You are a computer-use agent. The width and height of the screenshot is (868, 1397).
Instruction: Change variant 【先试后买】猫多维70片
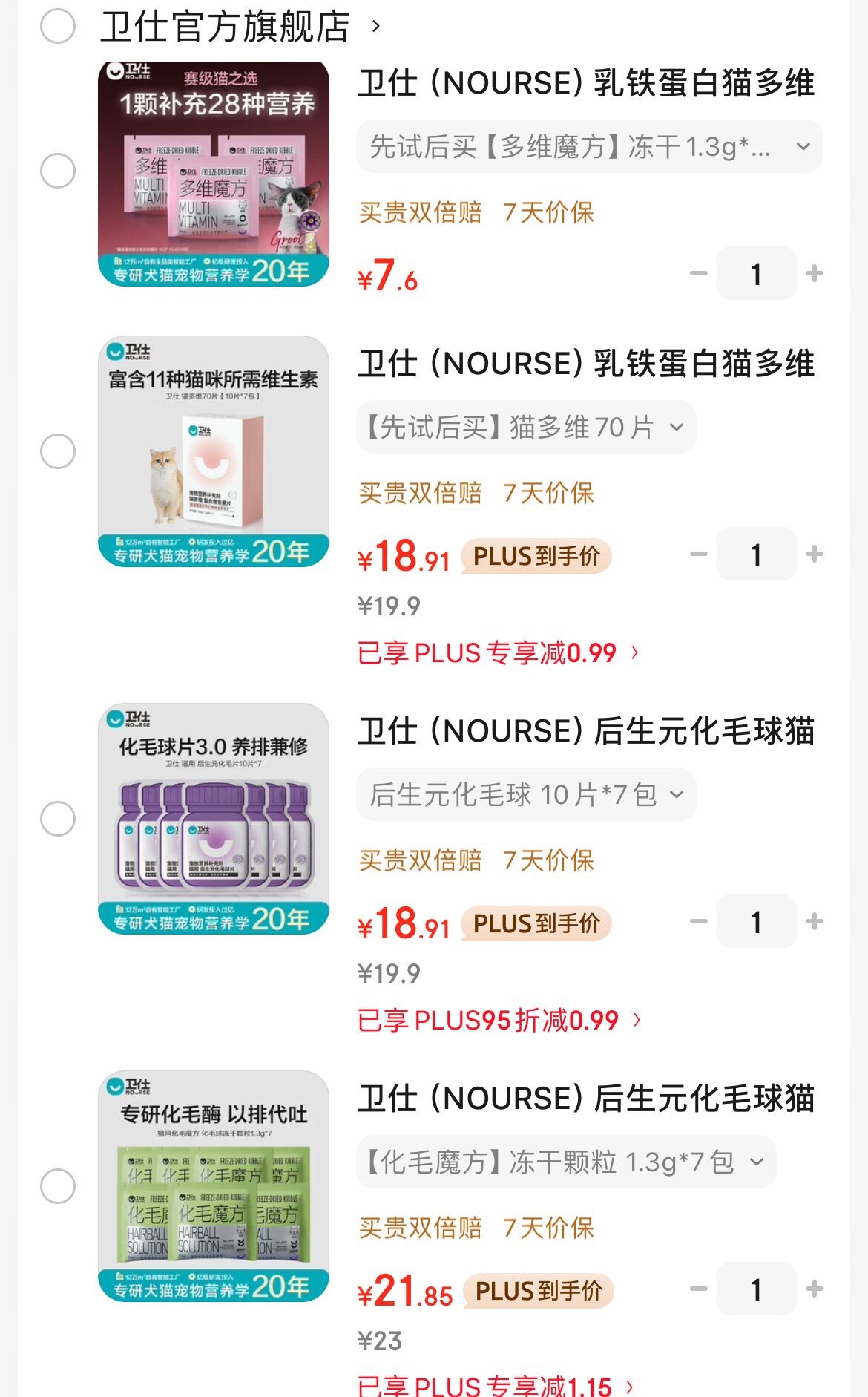[526, 428]
